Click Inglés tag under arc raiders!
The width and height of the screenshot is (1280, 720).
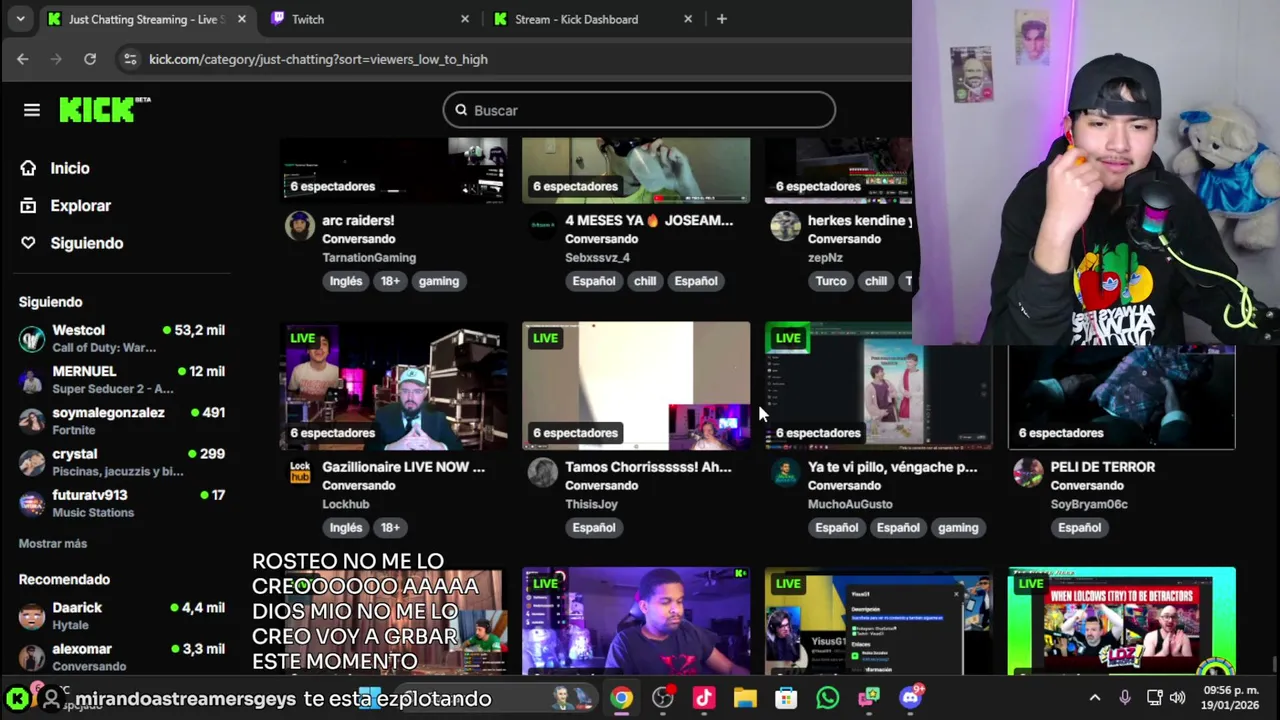(346, 281)
